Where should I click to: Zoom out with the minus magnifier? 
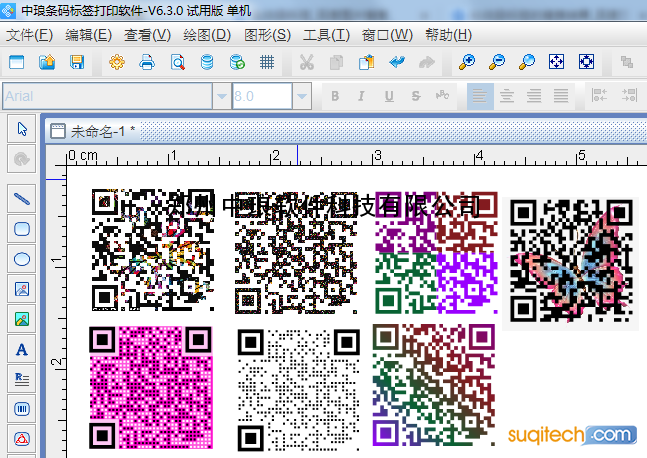[x=497, y=62]
